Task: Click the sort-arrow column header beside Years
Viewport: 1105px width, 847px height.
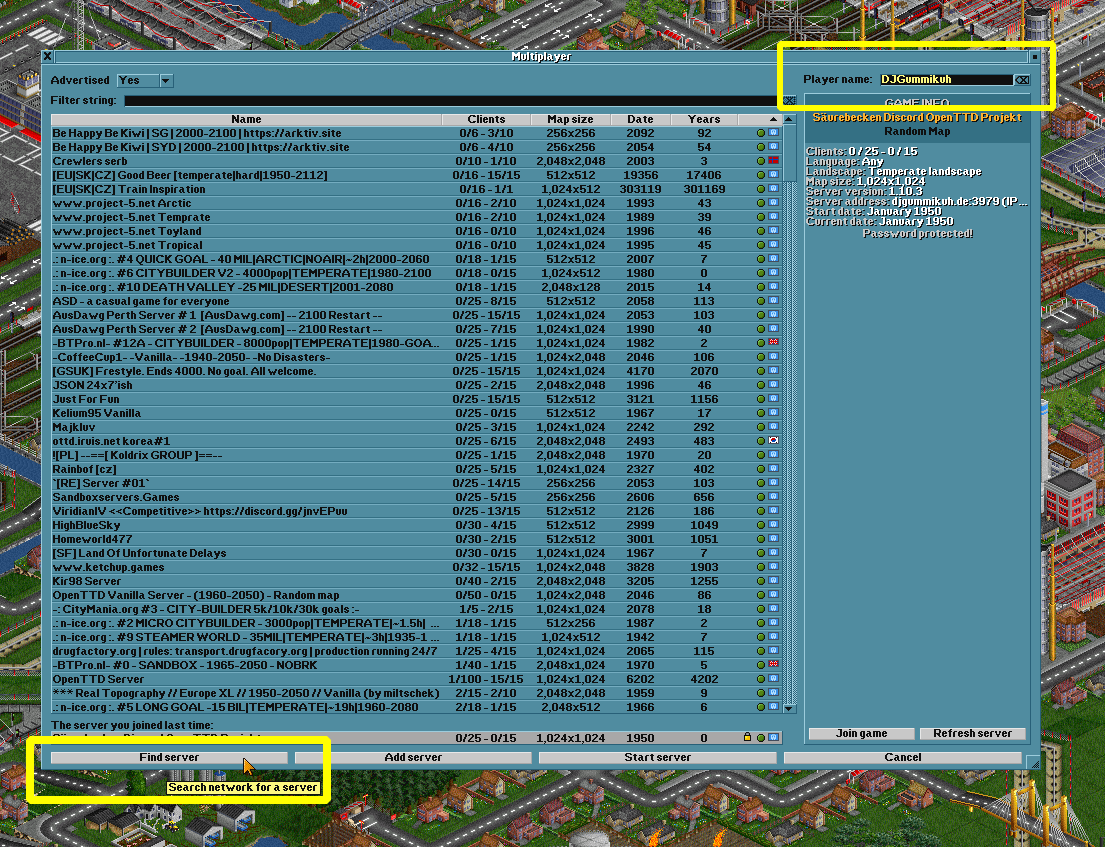Action: [x=760, y=120]
